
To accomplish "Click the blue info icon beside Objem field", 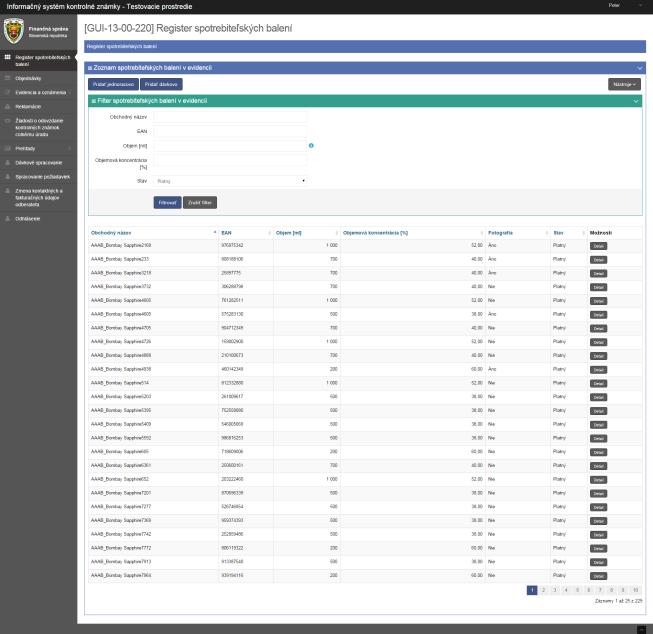I will click(x=311, y=145).
